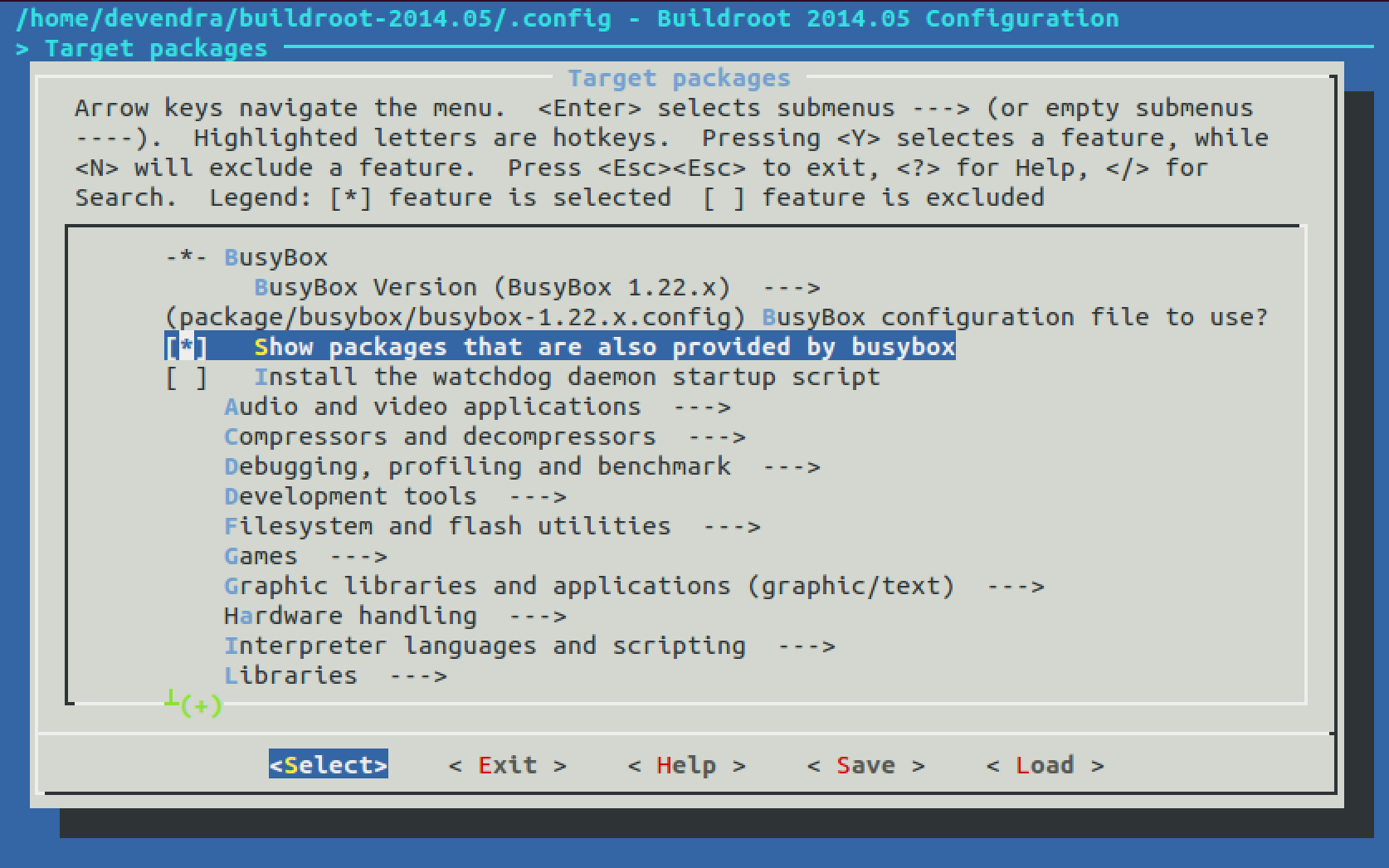This screenshot has width=1389, height=868.
Task: Click the Select button
Action: click(x=329, y=765)
